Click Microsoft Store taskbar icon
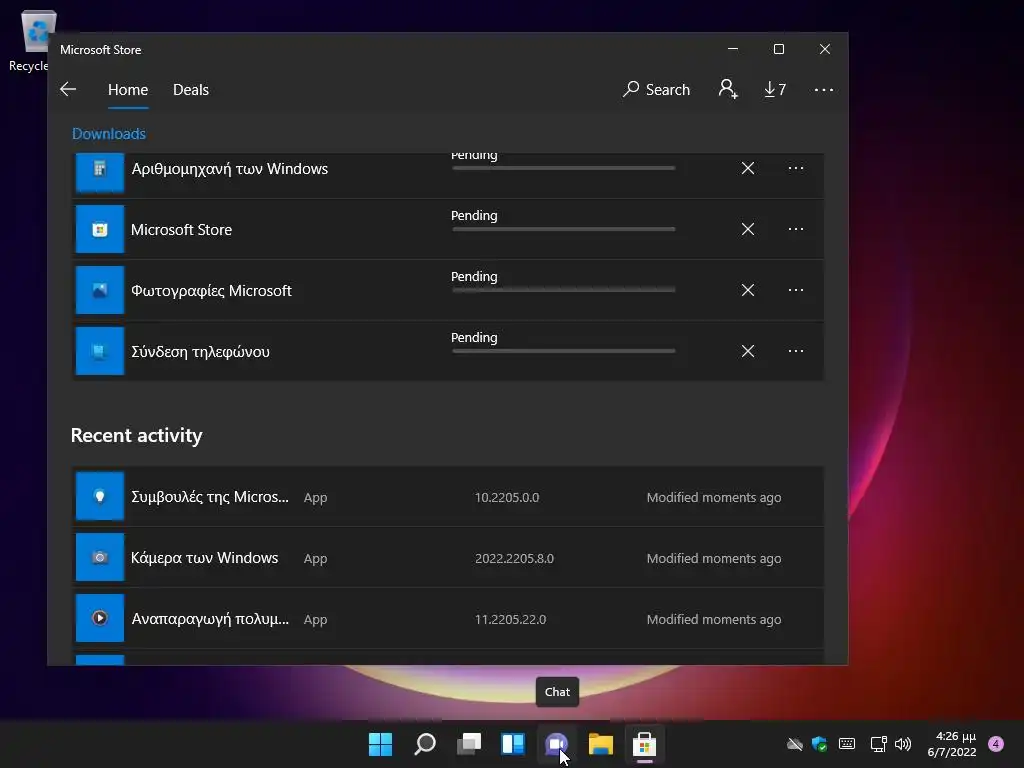Viewport: 1024px width, 768px height. tap(645, 744)
